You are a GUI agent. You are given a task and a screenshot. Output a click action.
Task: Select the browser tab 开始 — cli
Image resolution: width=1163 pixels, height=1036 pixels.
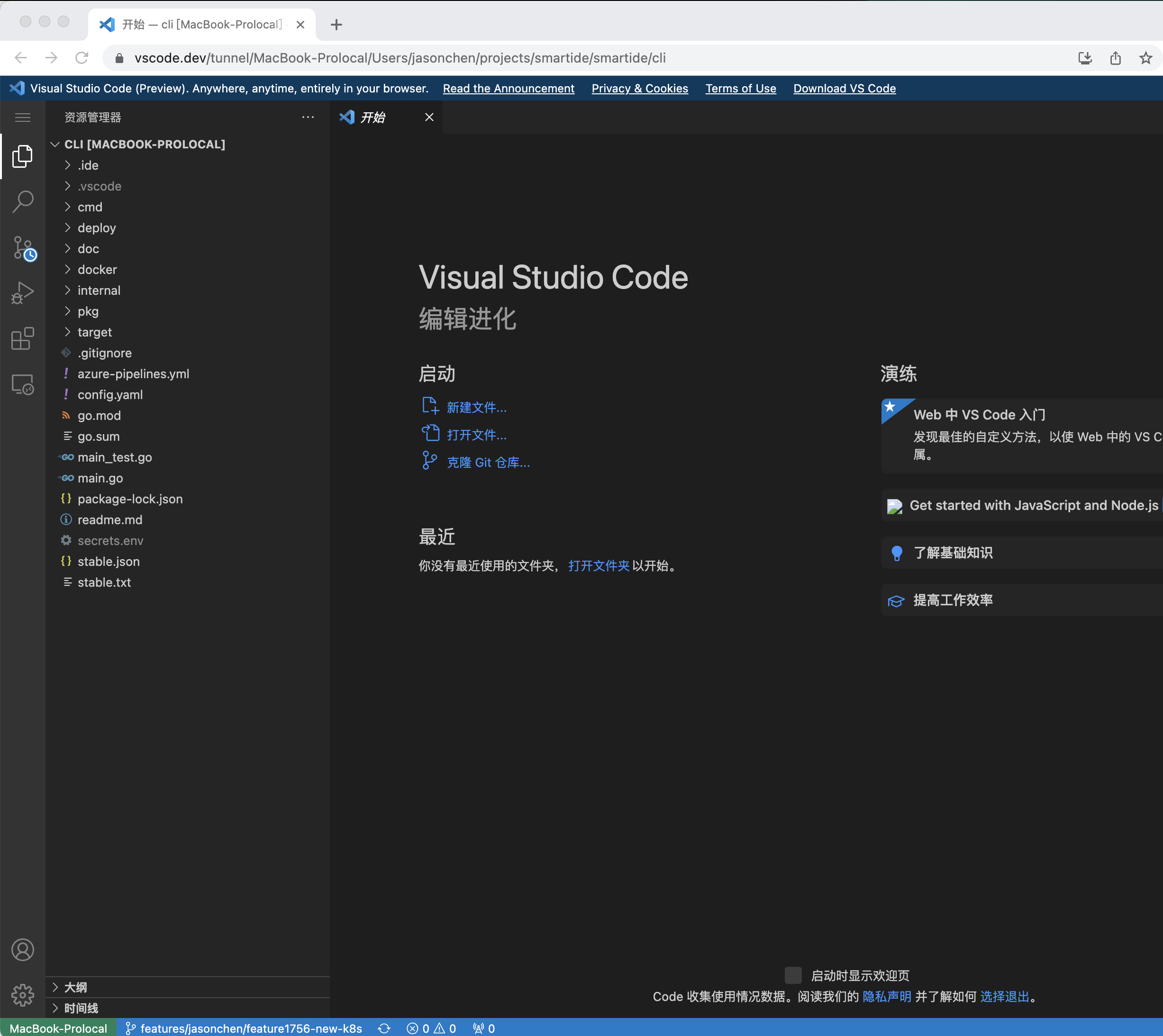pyautogui.click(x=202, y=25)
